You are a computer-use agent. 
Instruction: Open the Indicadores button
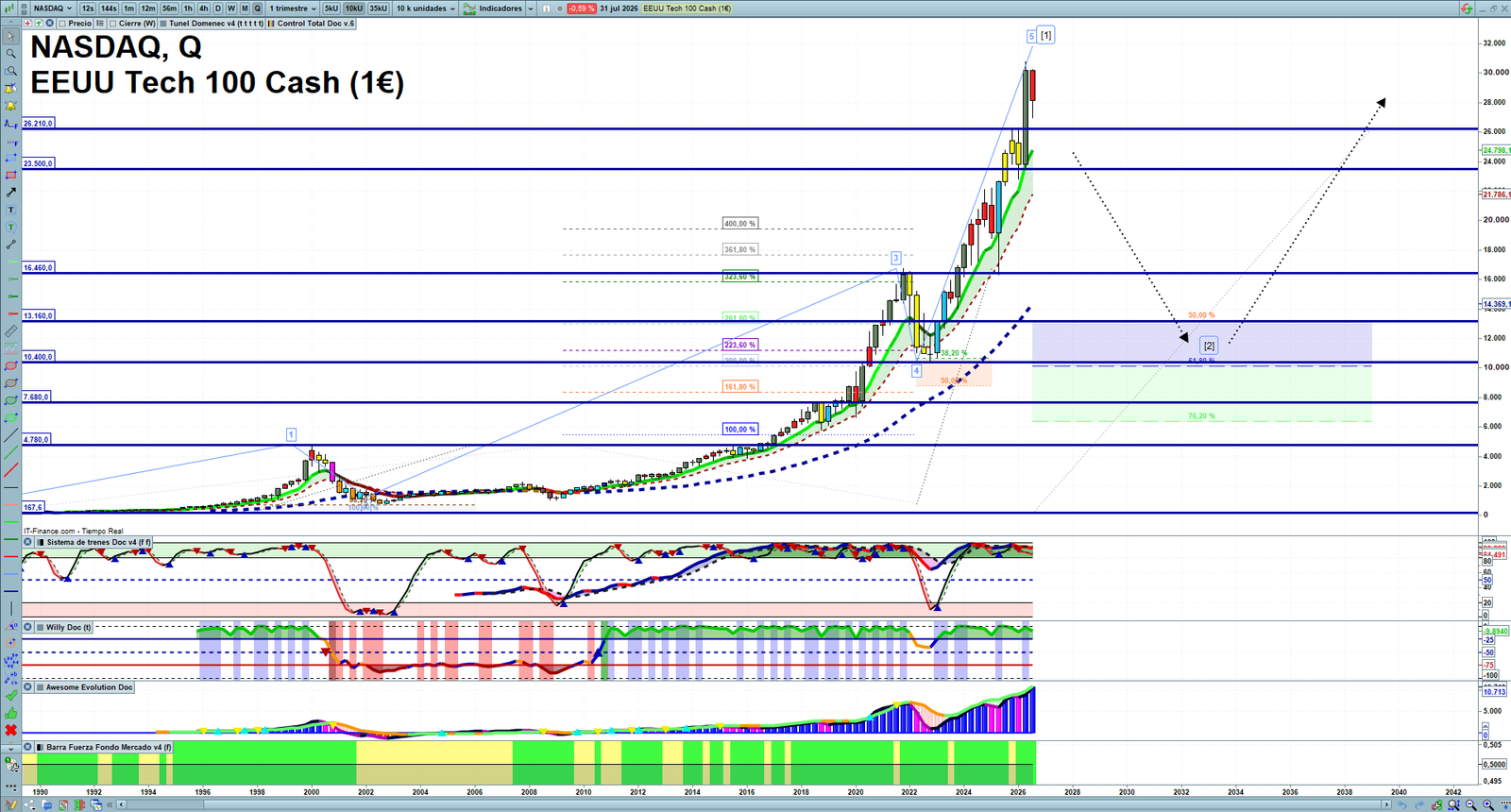tap(494, 8)
